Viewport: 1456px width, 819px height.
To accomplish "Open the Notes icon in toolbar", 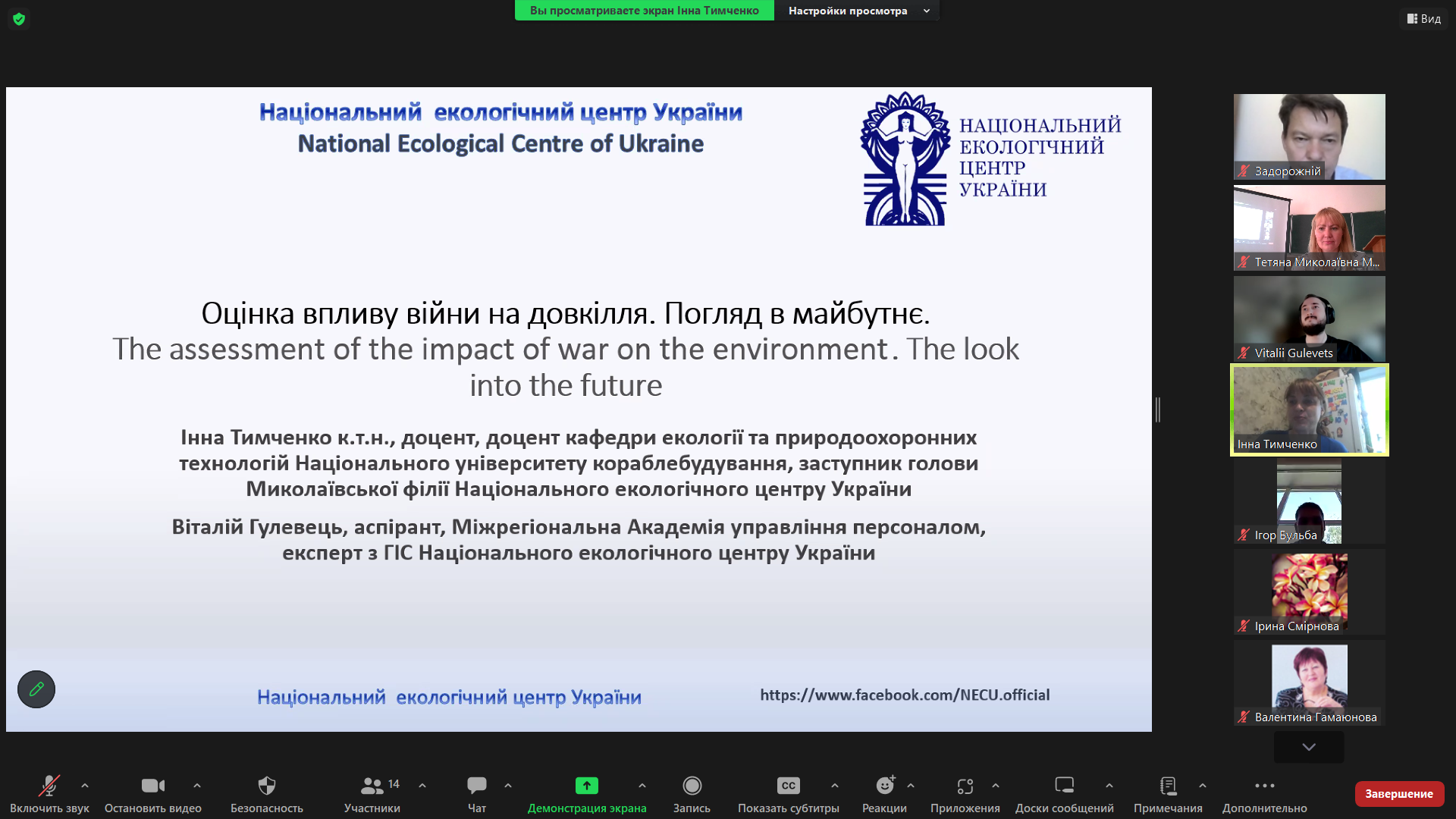I will pos(1168,786).
